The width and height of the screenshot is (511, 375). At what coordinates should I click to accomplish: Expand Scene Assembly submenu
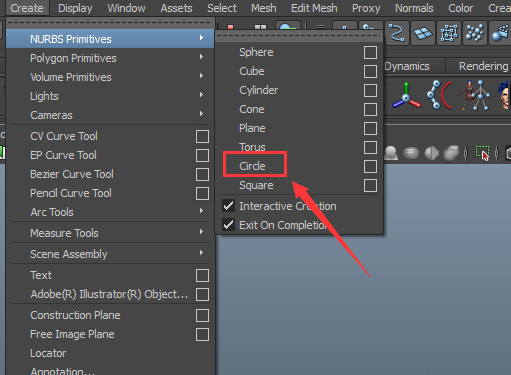110,254
